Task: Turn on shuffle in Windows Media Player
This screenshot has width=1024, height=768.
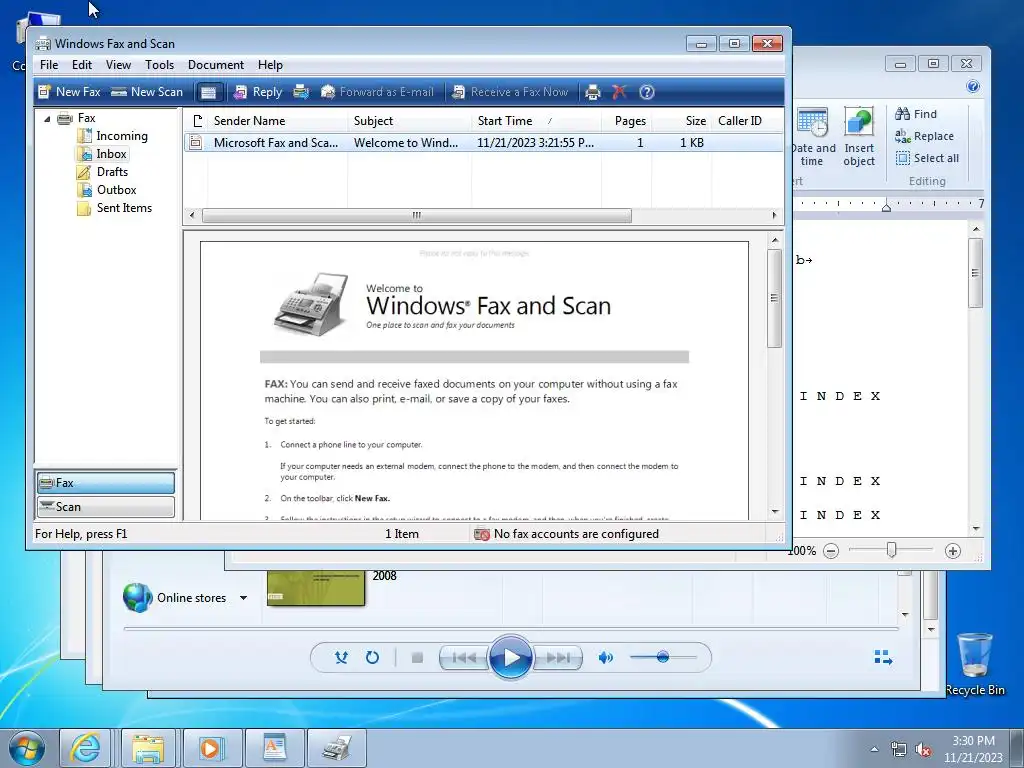Action: click(341, 658)
